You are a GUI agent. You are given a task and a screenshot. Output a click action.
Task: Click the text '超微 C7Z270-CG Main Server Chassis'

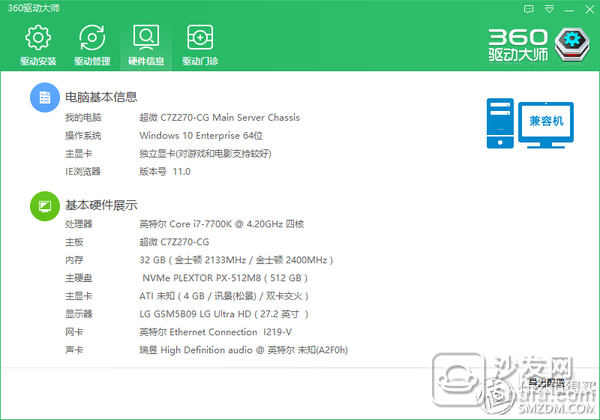[220, 117]
